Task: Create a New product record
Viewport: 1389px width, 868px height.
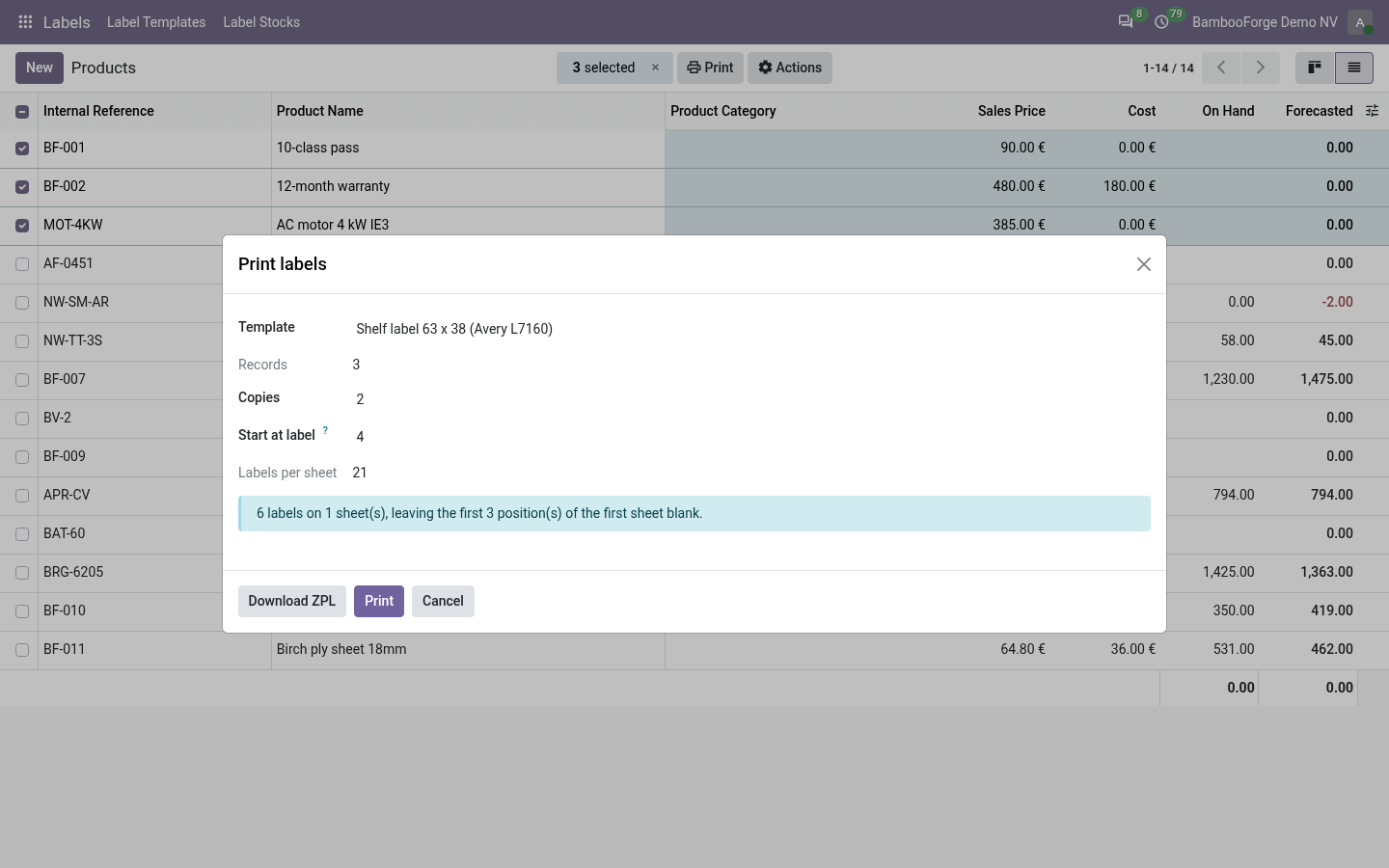Action: pos(40,68)
